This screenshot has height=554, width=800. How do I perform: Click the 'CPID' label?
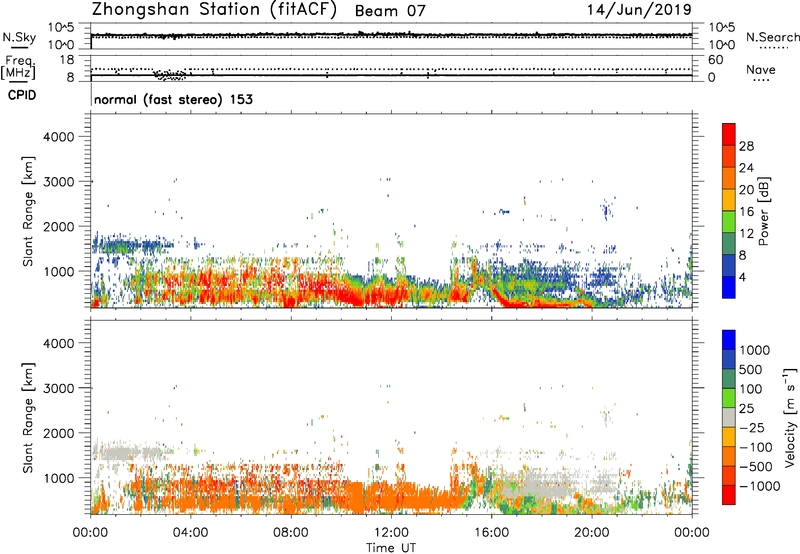[22, 95]
